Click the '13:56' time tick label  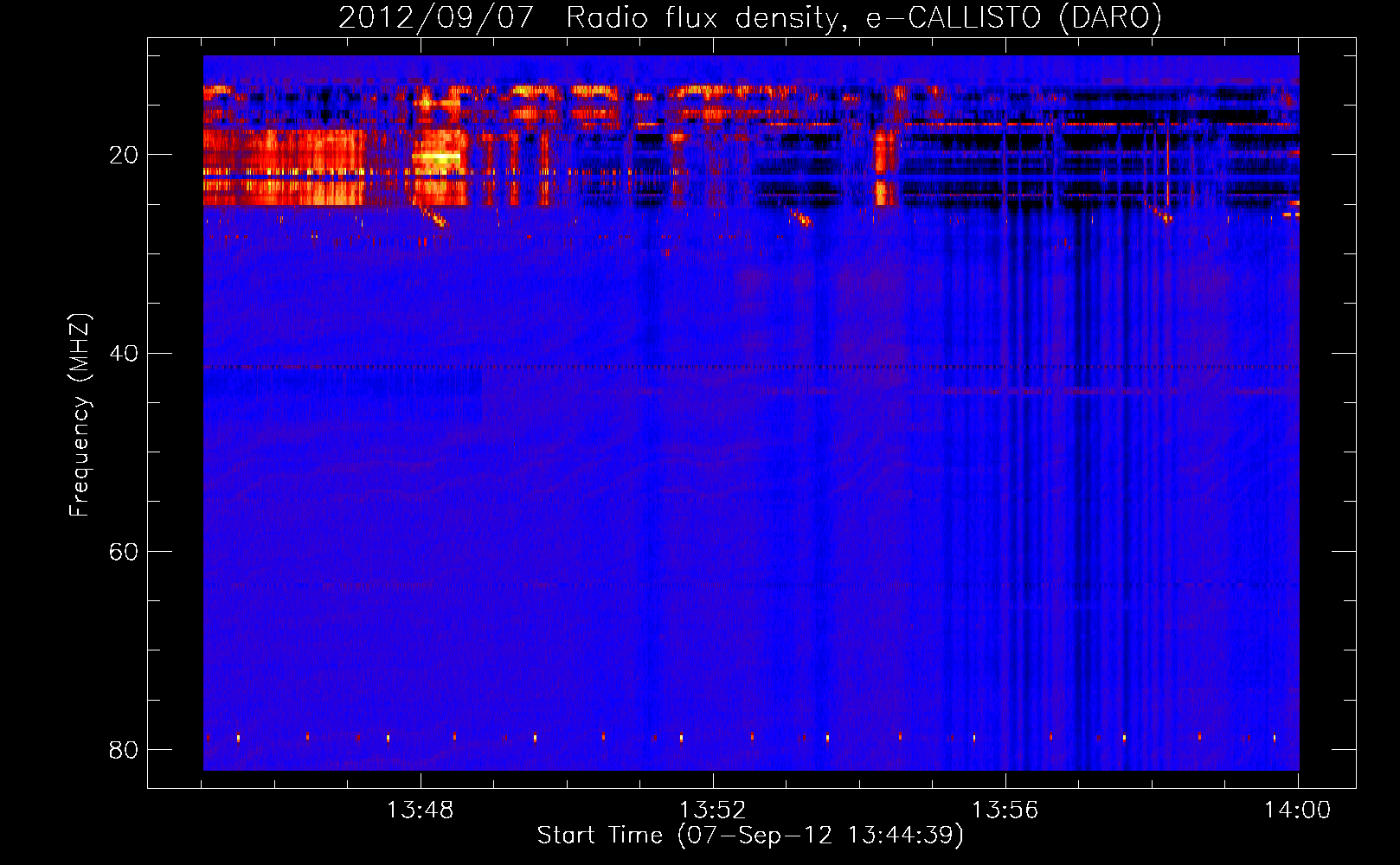point(1005,811)
